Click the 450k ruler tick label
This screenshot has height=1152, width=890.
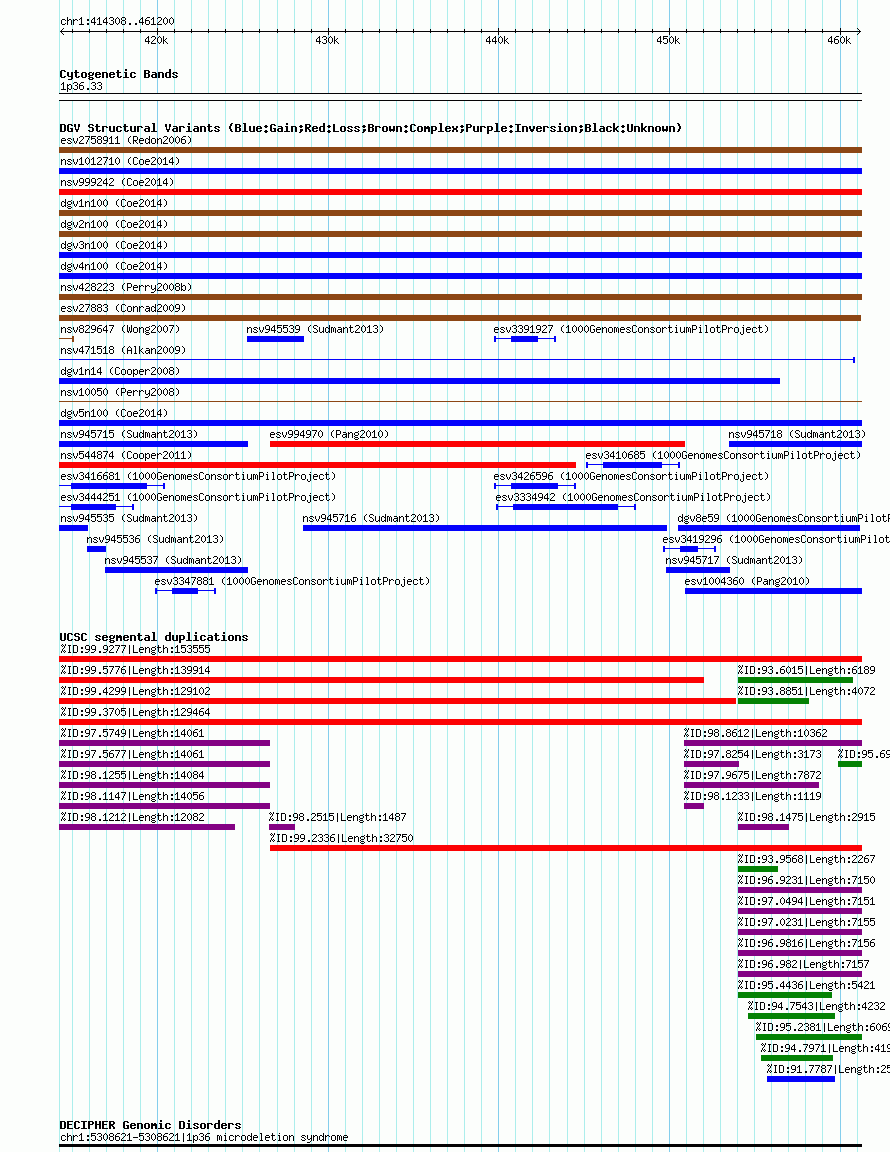click(668, 40)
